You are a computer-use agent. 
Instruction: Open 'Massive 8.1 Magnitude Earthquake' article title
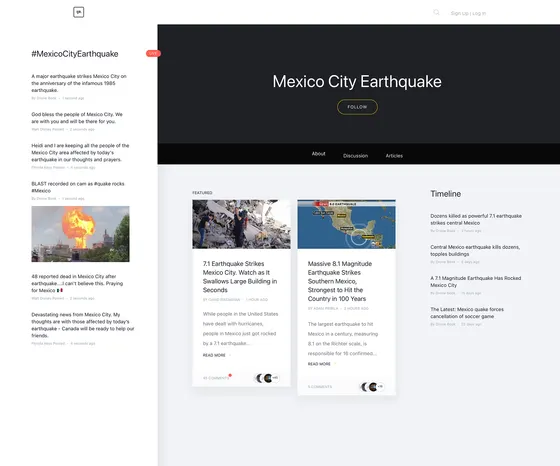point(340,281)
